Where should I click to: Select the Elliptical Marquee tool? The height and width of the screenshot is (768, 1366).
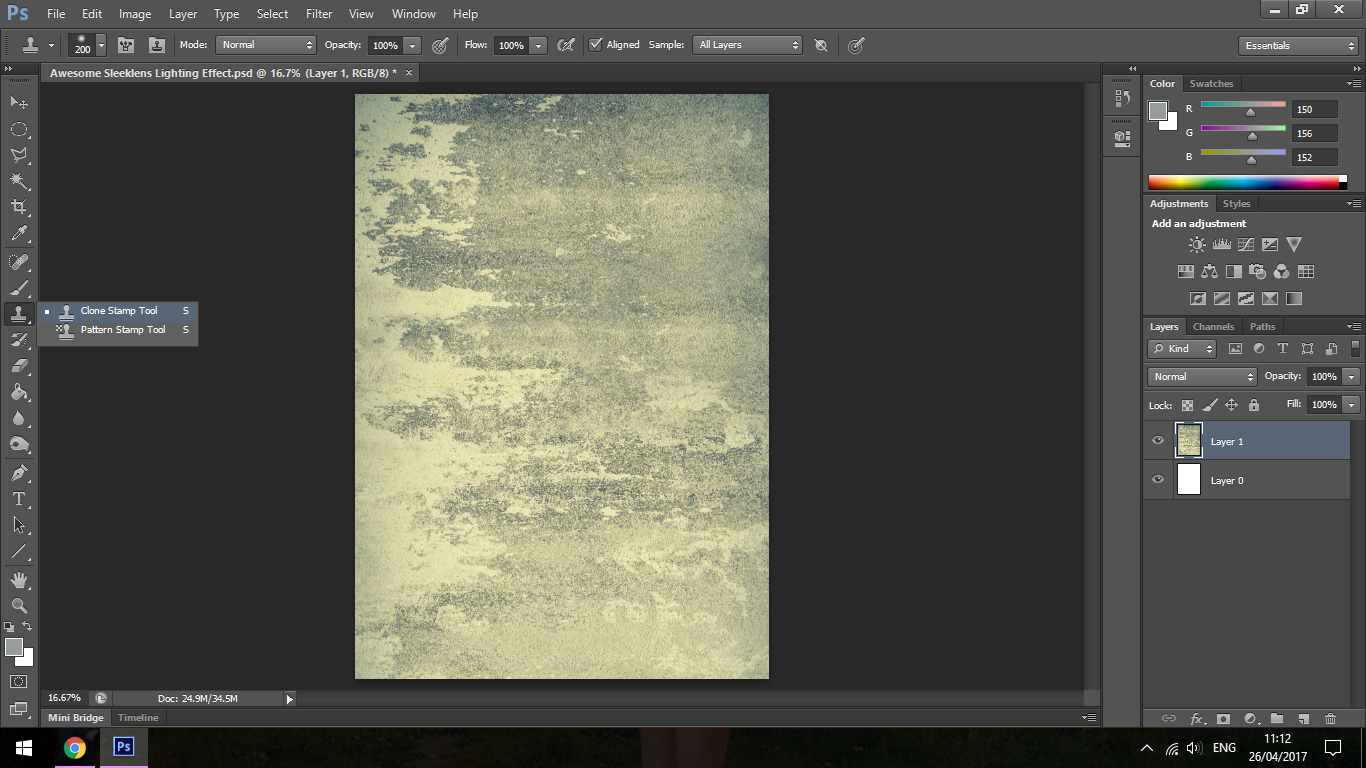pos(19,129)
